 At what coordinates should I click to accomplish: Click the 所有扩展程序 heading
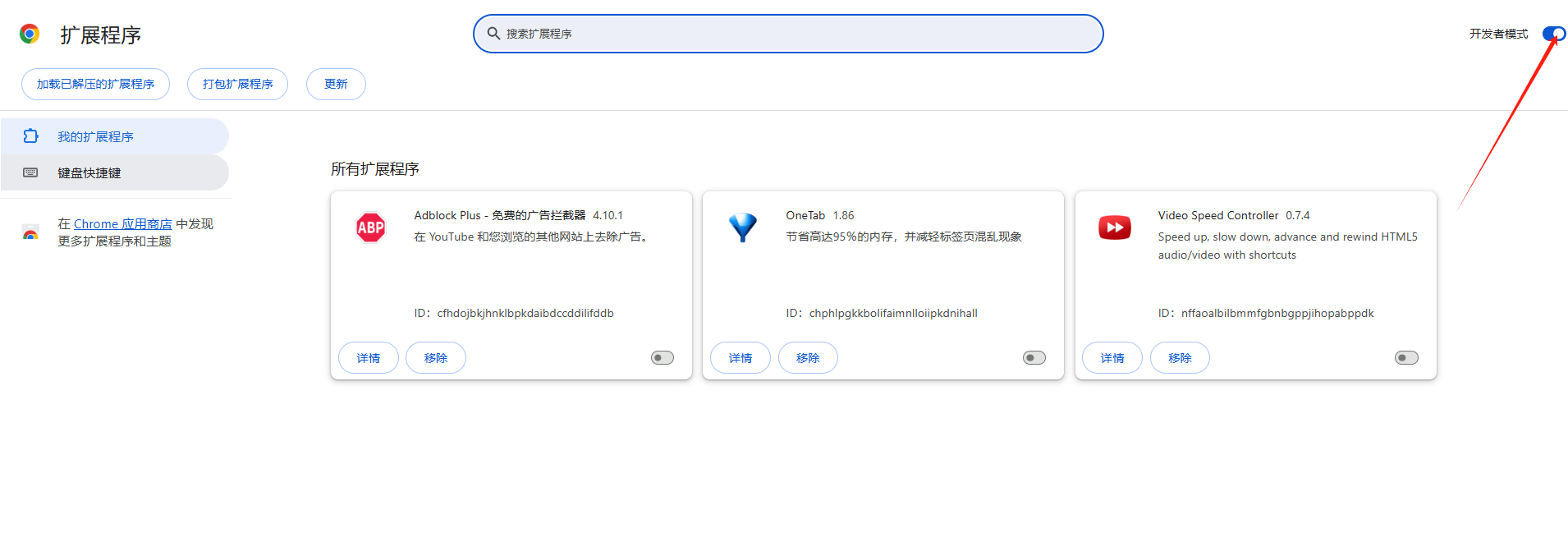[x=375, y=169]
